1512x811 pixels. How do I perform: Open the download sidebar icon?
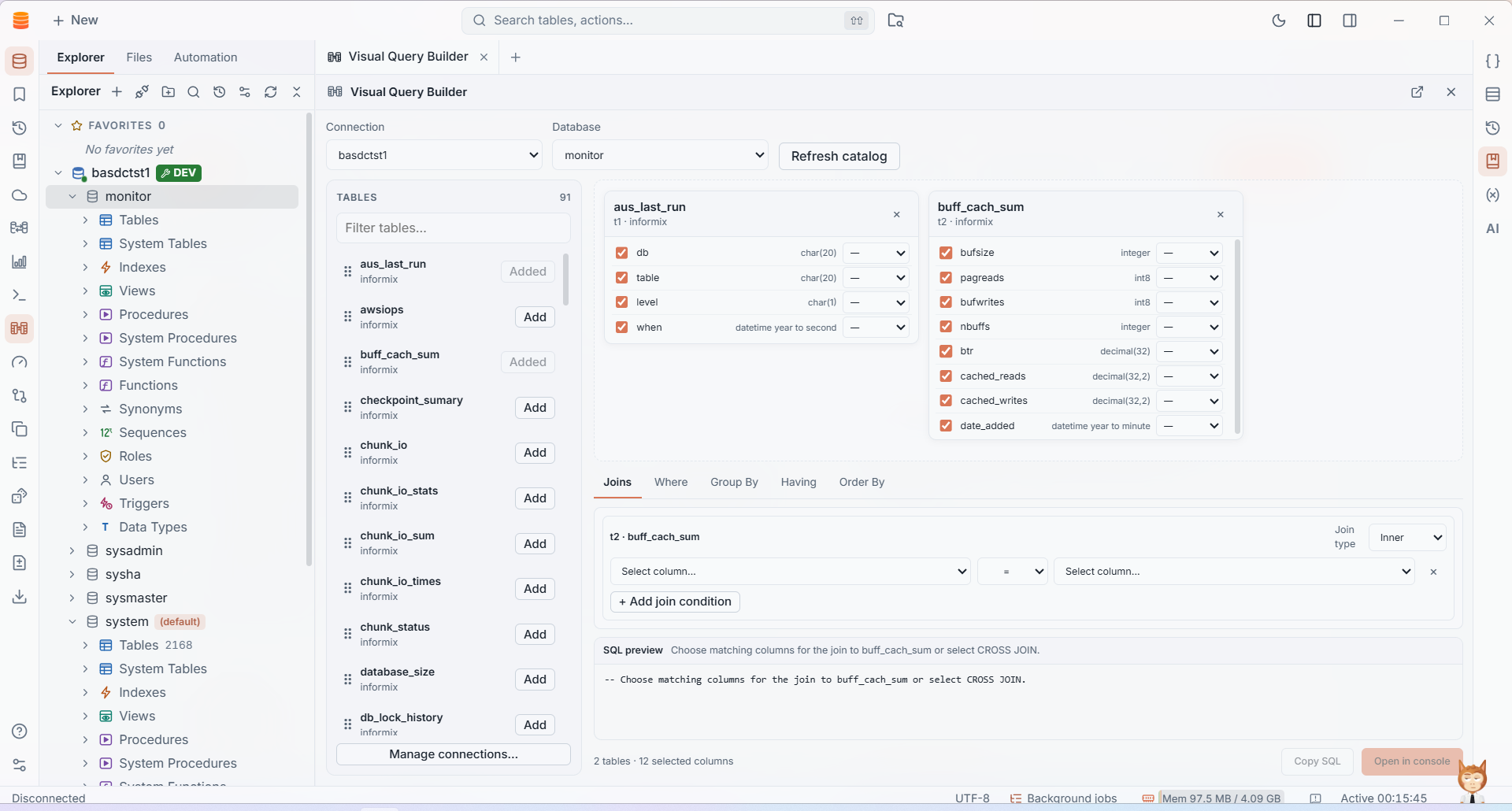20,596
